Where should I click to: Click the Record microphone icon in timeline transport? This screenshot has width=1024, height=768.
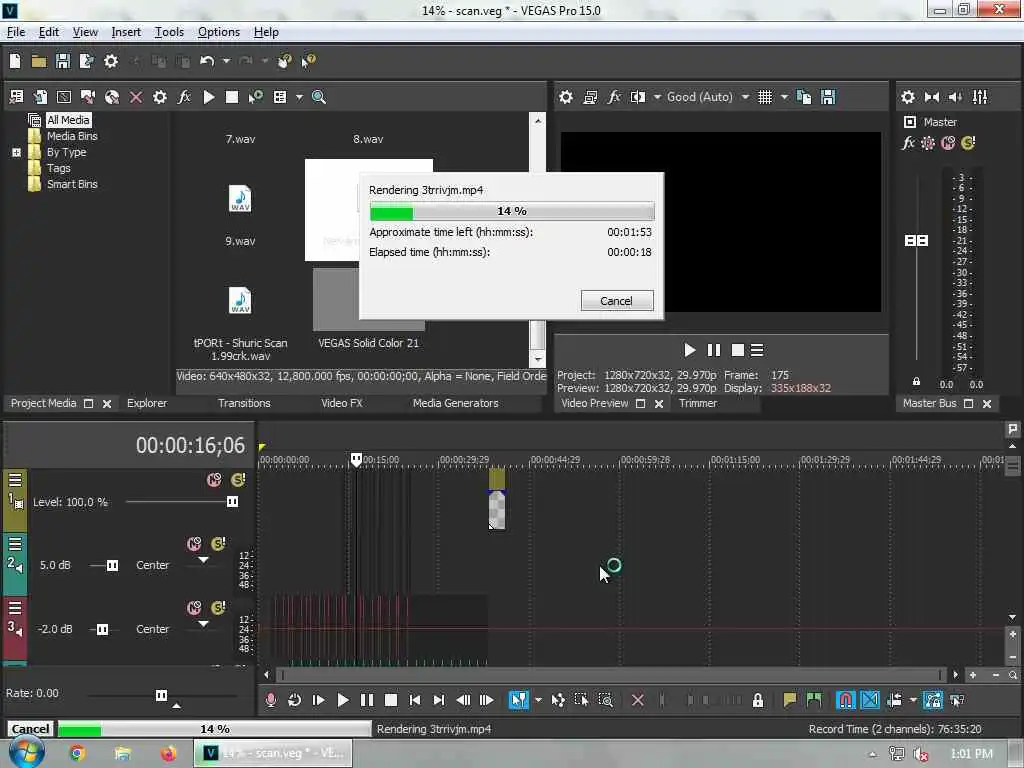coord(270,701)
